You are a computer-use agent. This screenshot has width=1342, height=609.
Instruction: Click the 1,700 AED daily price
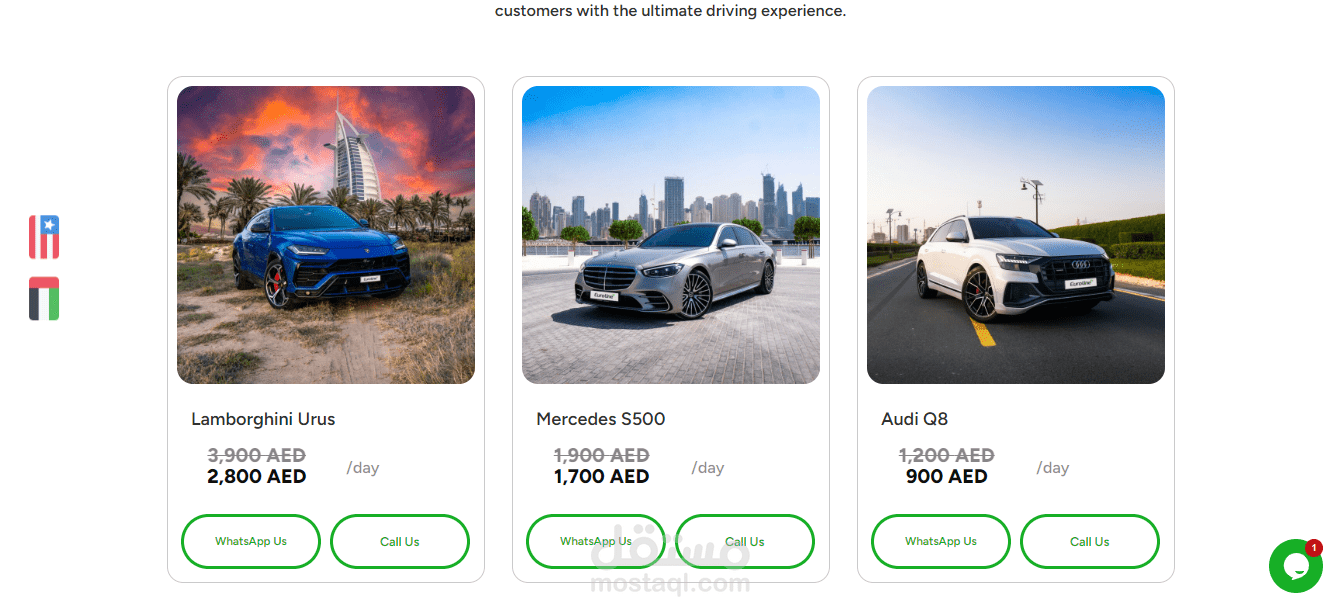coord(602,477)
